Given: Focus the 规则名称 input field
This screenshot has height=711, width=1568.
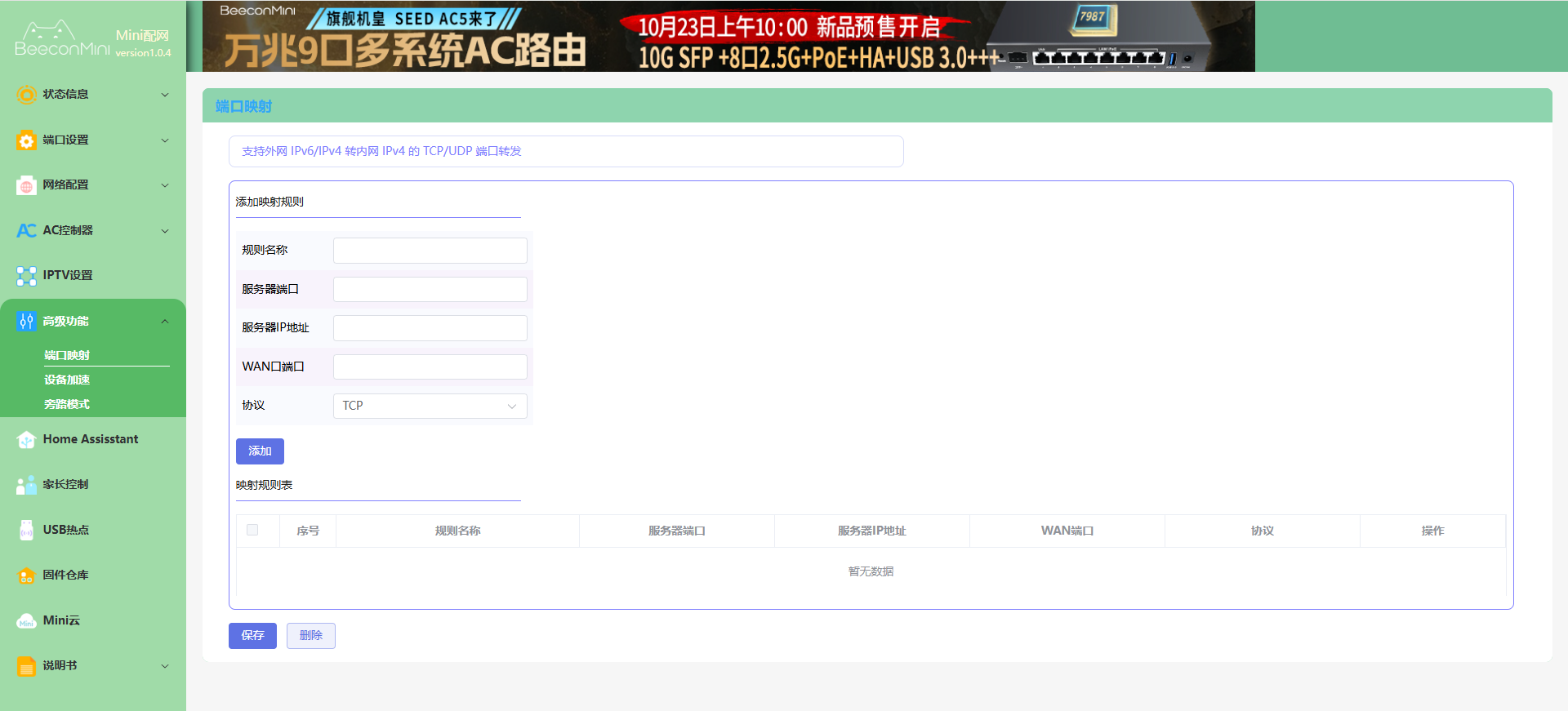Looking at the screenshot, I should point(430,251).
